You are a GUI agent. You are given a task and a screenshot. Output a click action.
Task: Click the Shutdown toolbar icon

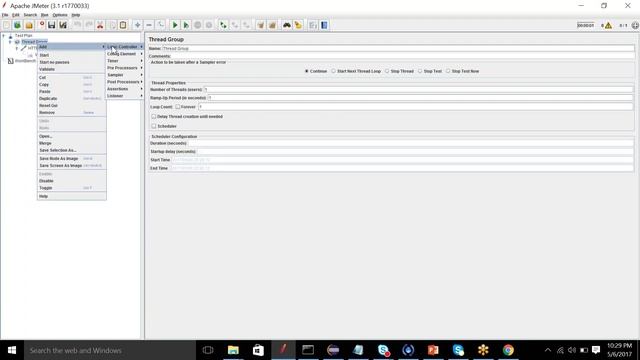(x=209, y=25)
